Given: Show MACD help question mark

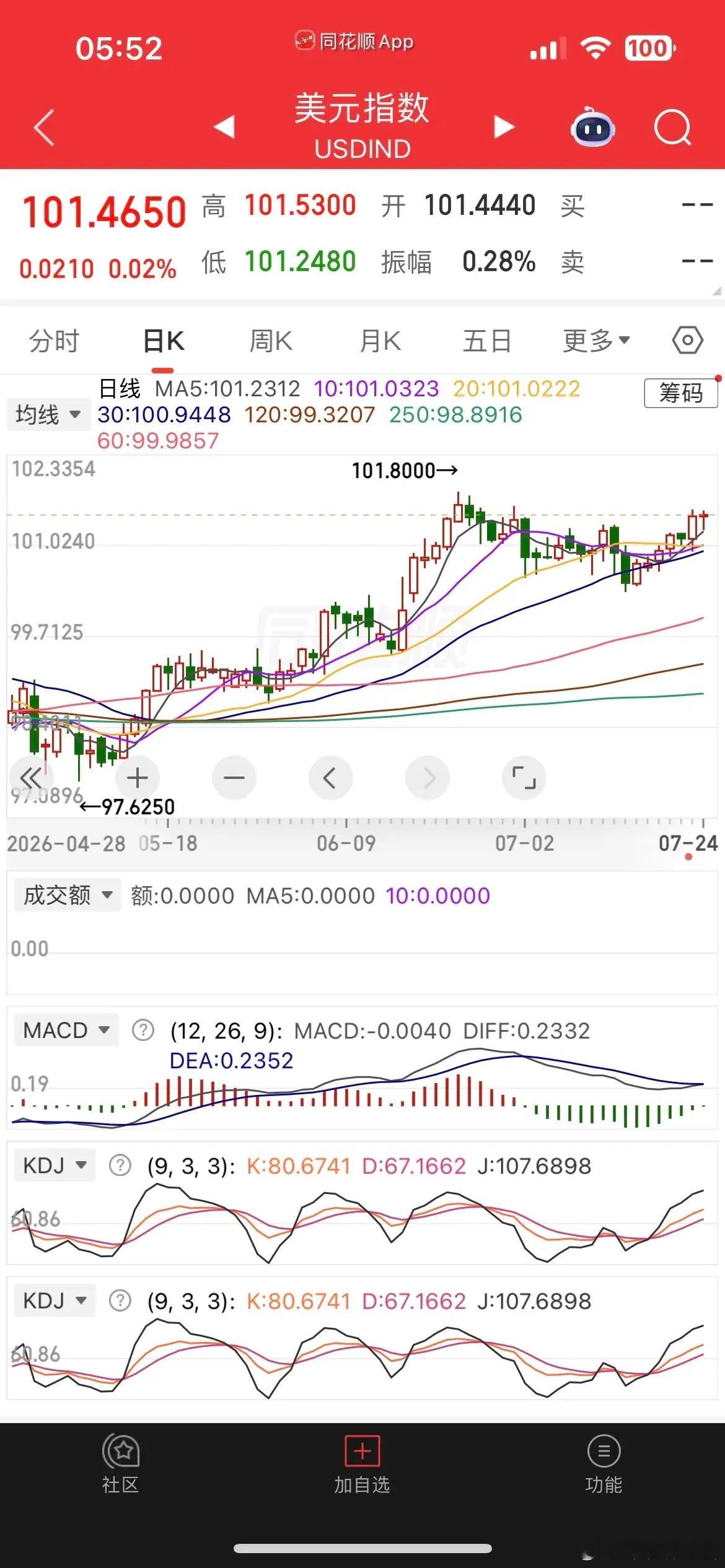Looking at the screenshot, I should point(143,1031).
